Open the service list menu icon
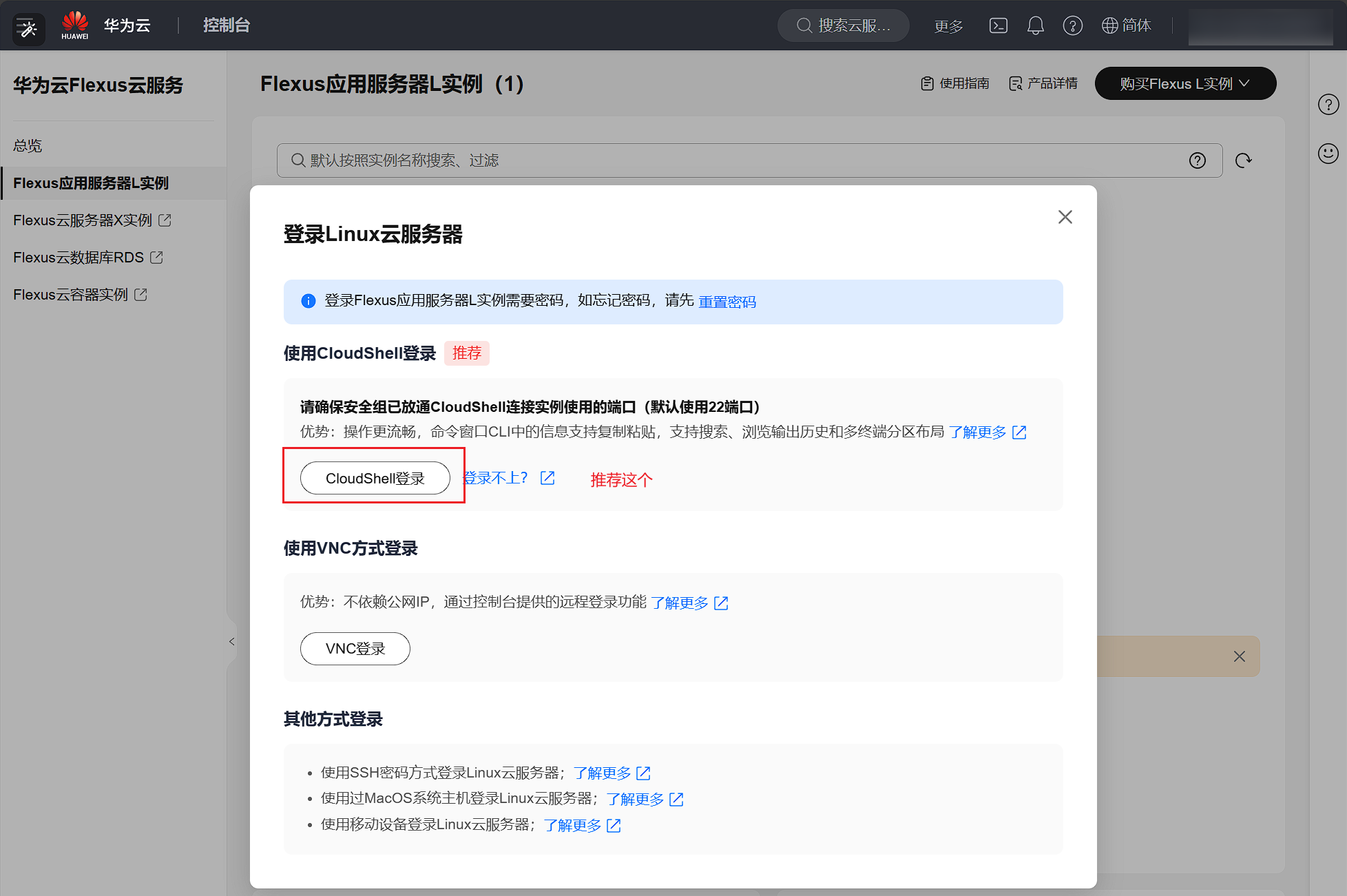The height and width of the screenshot is (896, 1347). [x=28, y=29]
